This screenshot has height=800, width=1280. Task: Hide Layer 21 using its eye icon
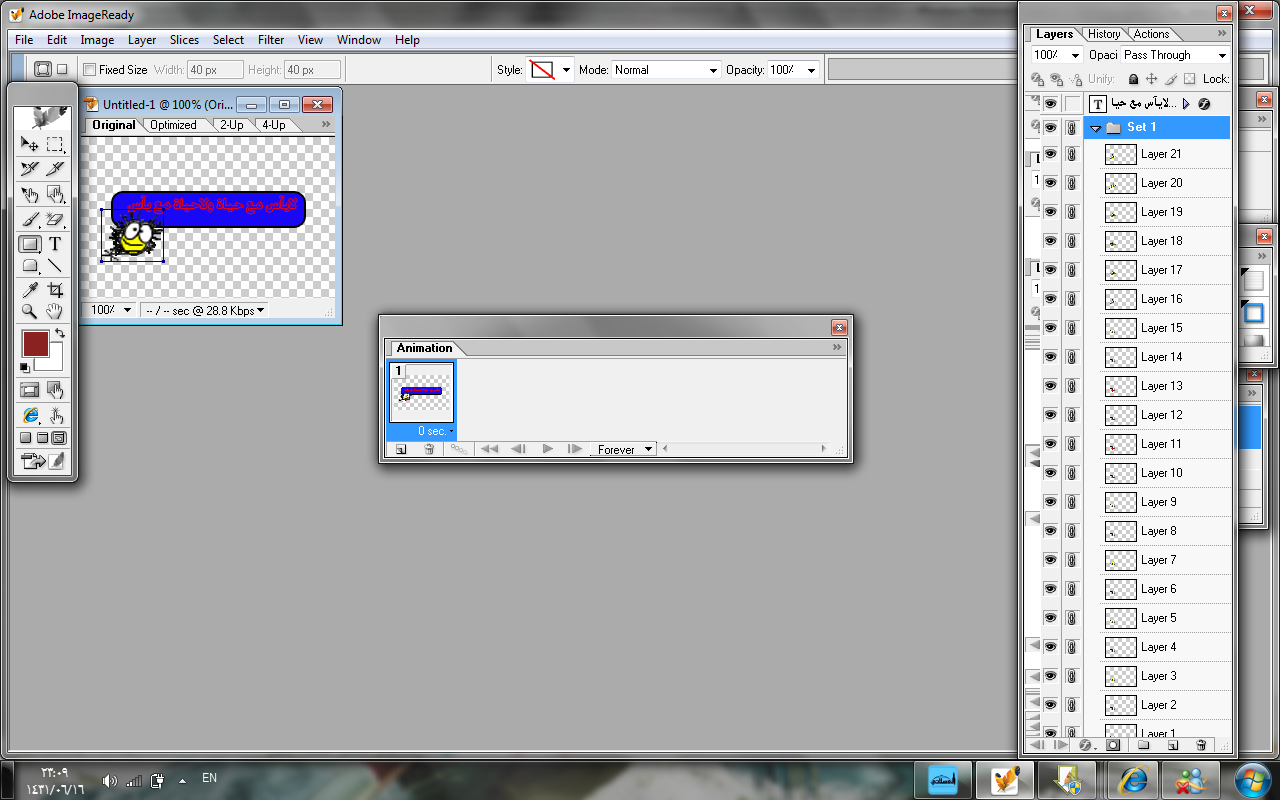[x=1051, y=154]
